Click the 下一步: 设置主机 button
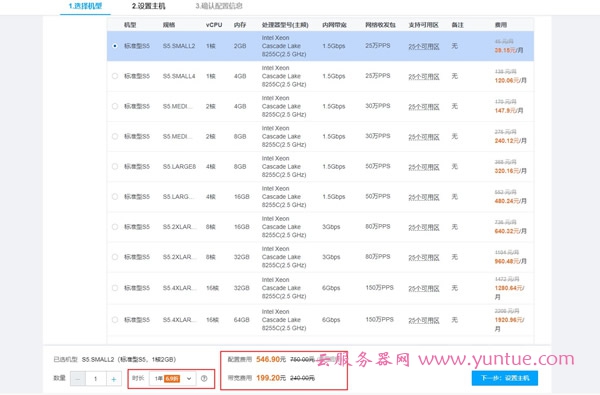 coord(505,378)
